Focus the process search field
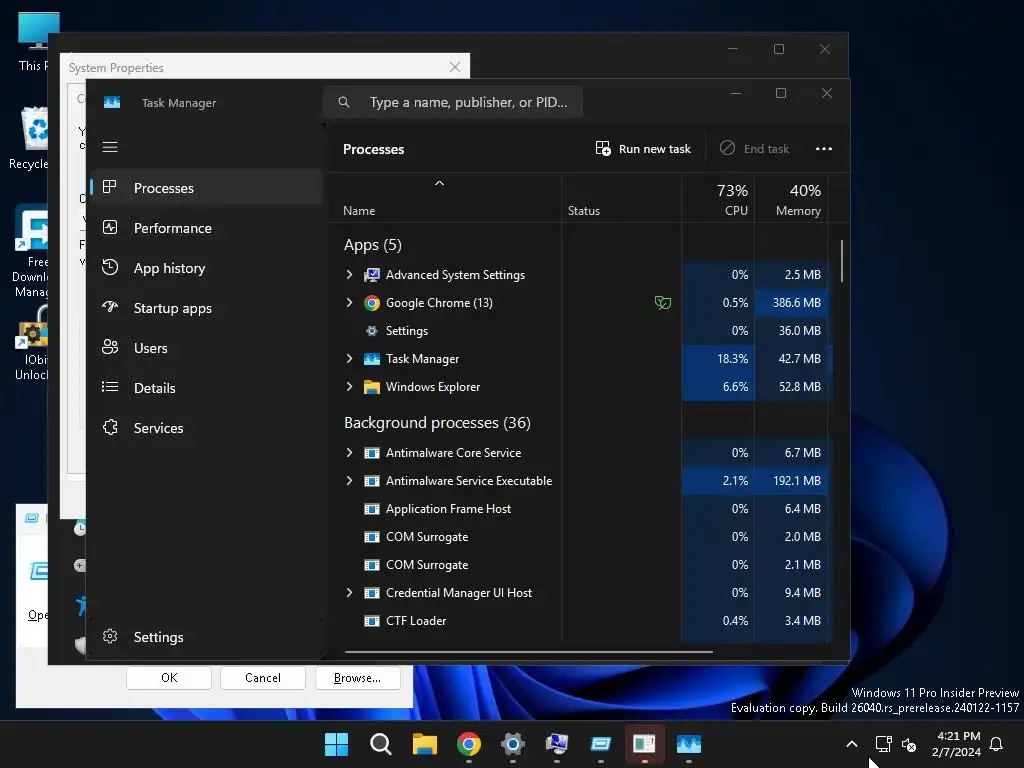This screenshot has height=768, width=1024. pos(453,102)
